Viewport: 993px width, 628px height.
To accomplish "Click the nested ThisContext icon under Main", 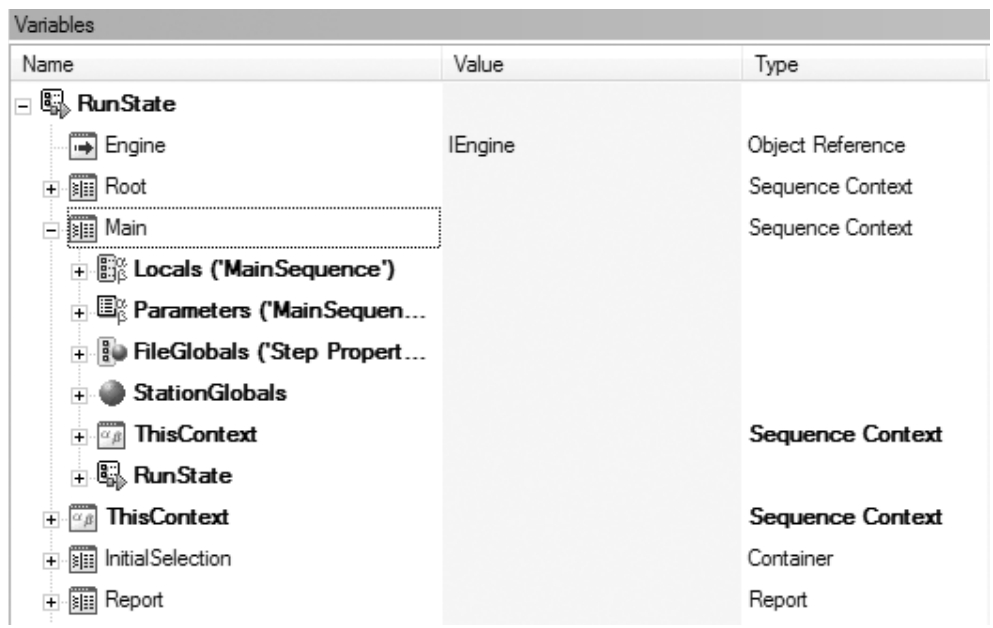I will pos(111,434).
